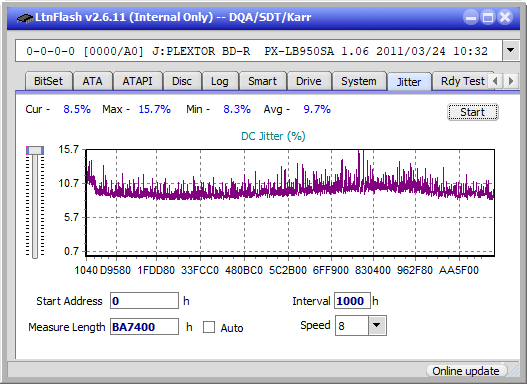This screenshot has width=527, height=384.
Task: Open the ATAPI tab
Action: click(137, 81)
